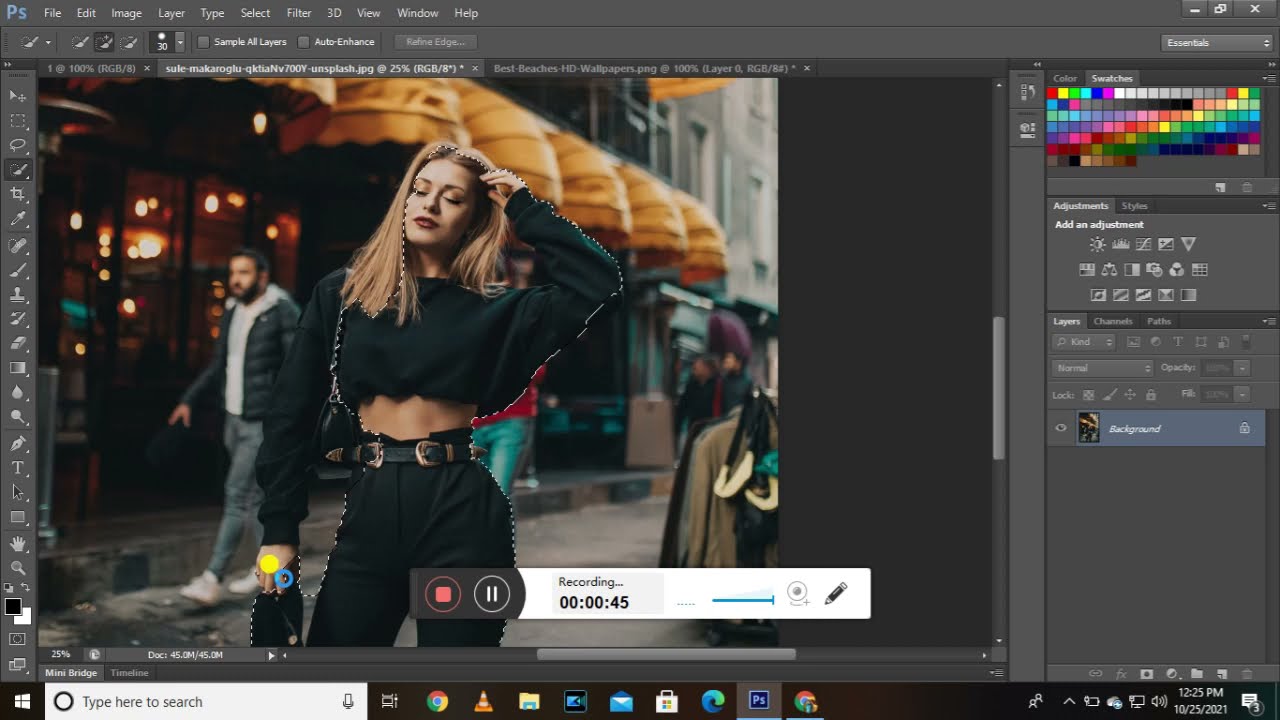Open Photoshop from the Windows taskbar

point(759,701)
